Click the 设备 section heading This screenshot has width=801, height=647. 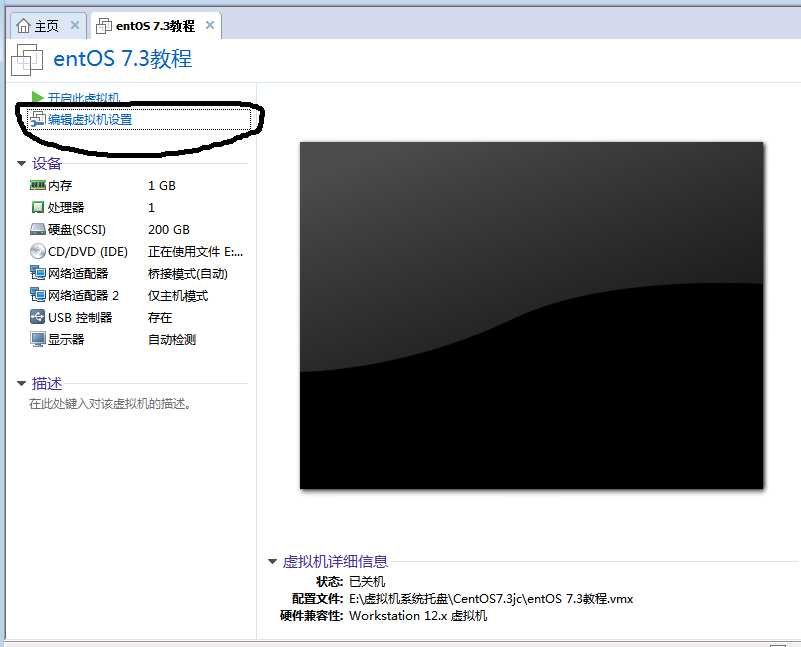(46, 163)
